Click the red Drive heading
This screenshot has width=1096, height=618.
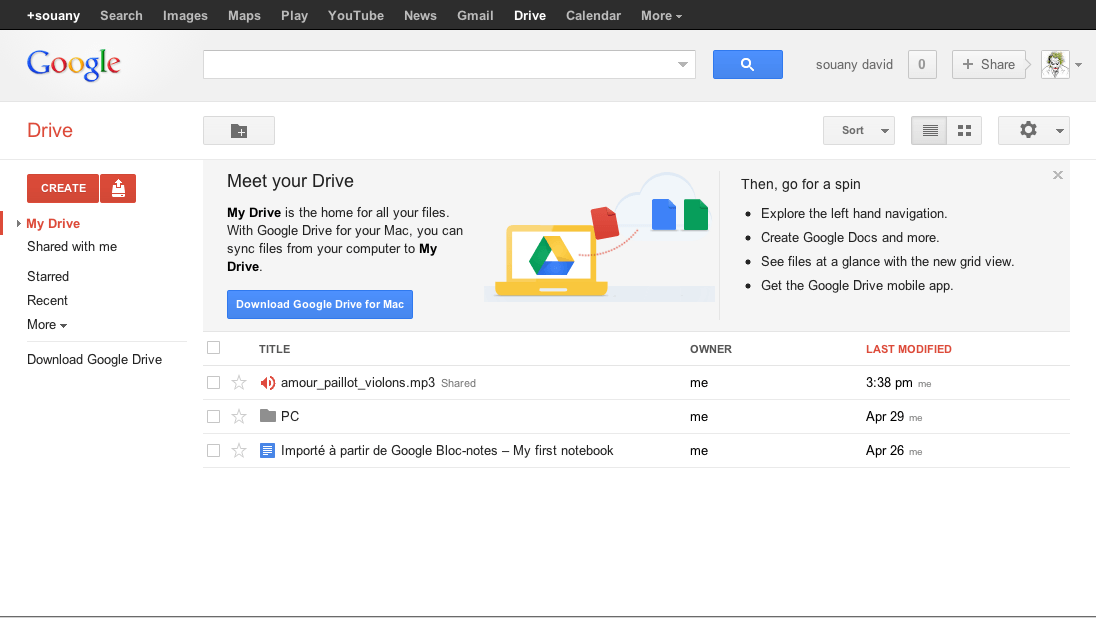pyautogui.click(x=50, y=130)
